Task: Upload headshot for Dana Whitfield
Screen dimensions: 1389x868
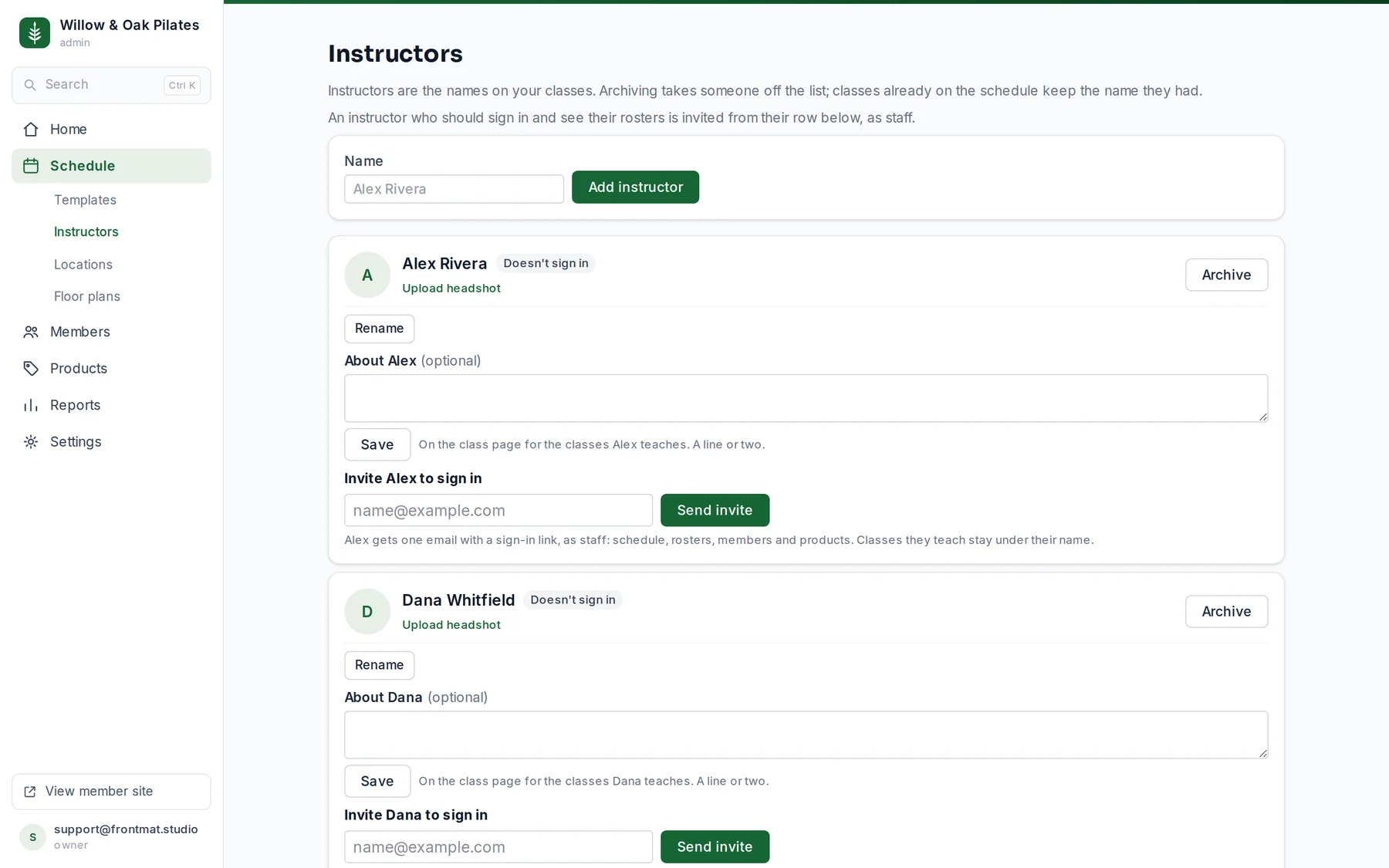Action: click(451, 625)
